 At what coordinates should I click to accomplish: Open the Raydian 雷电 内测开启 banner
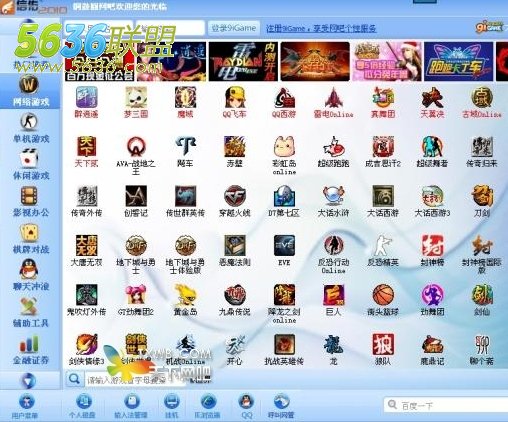[242, 61]
